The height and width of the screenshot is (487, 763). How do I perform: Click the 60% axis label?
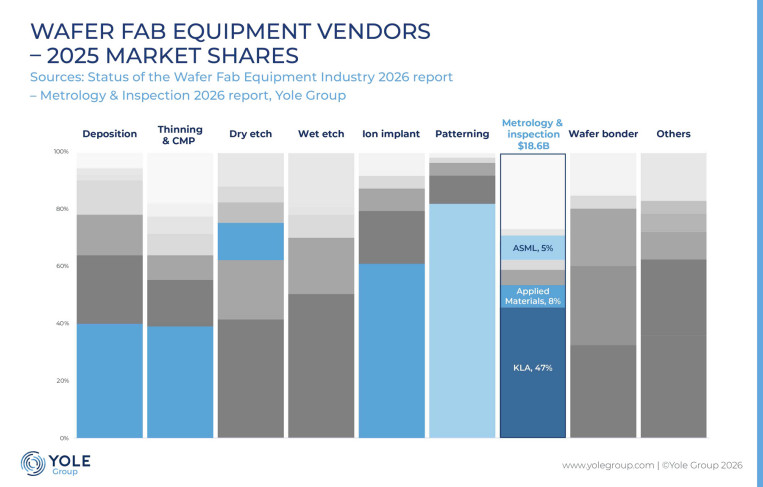(62, 266)
